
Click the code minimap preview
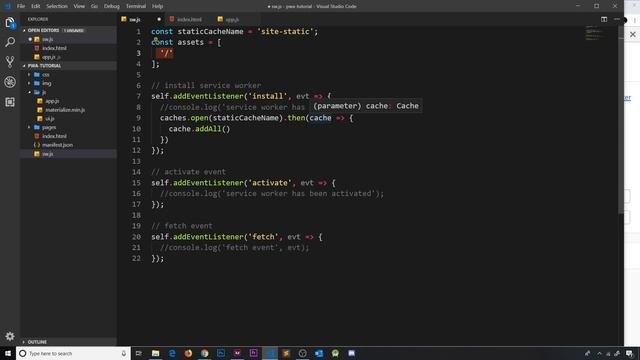[595, 33]
